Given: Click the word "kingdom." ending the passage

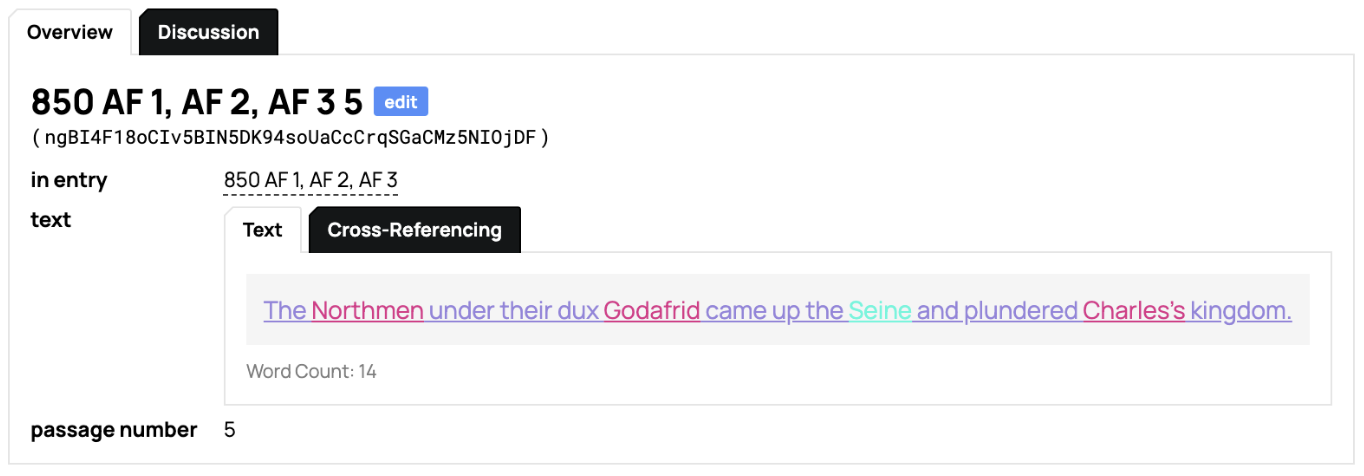Looking at the screenshot, I should tap(1240, 311).
